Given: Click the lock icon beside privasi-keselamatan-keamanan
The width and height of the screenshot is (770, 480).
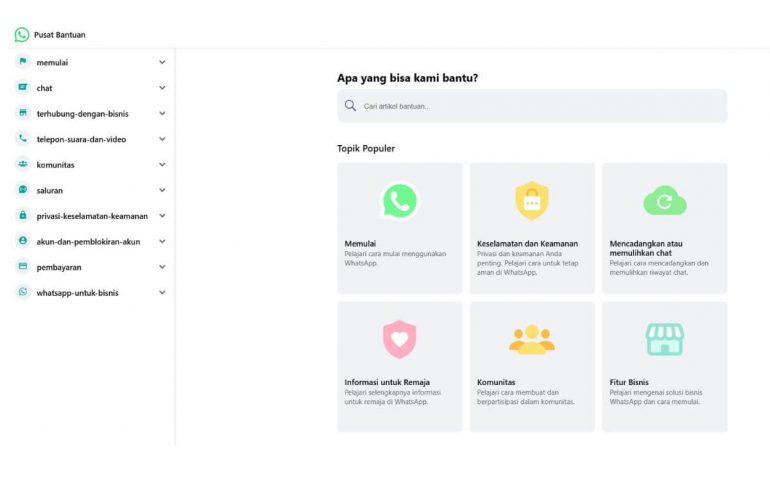Looking at the screenshot, I should coord(23,215).
